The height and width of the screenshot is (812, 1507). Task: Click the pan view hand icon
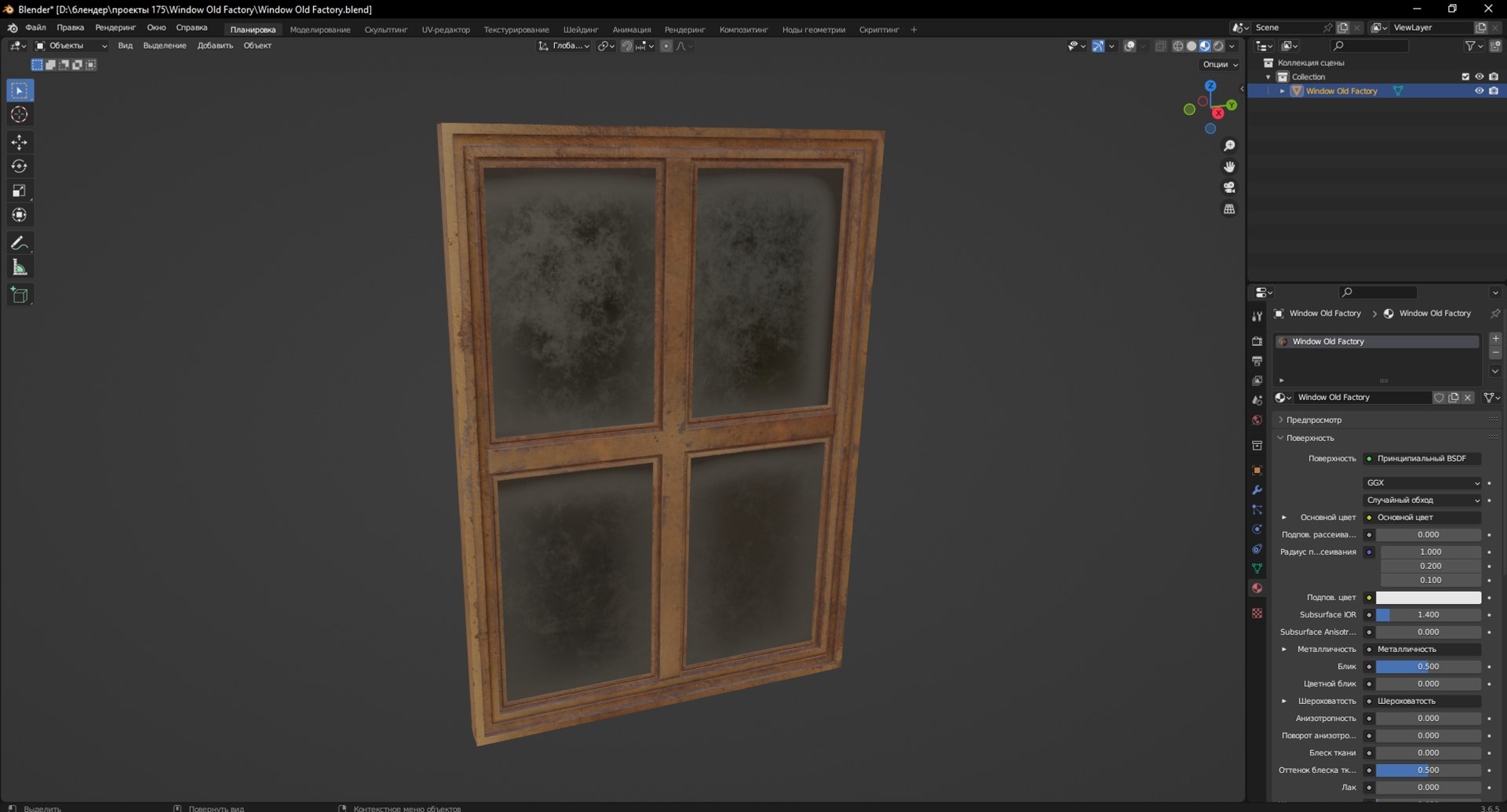click(1229, 167)
